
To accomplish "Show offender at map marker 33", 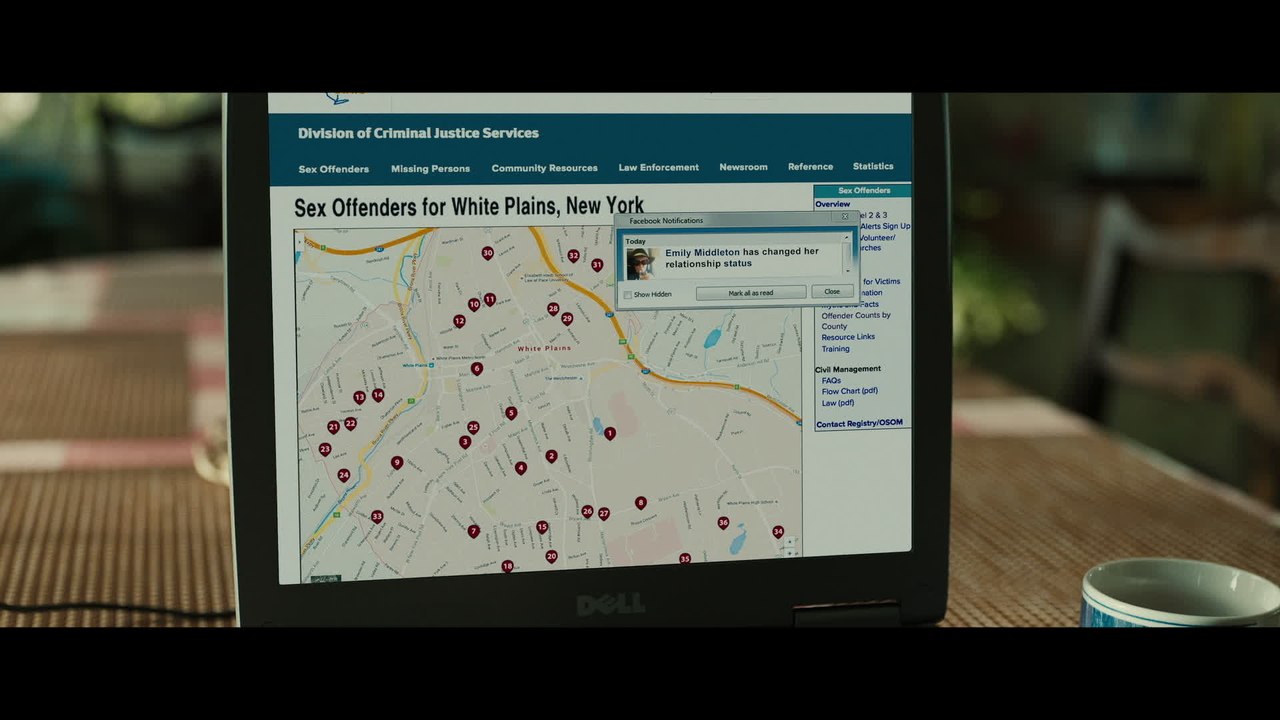I will 377,517.
